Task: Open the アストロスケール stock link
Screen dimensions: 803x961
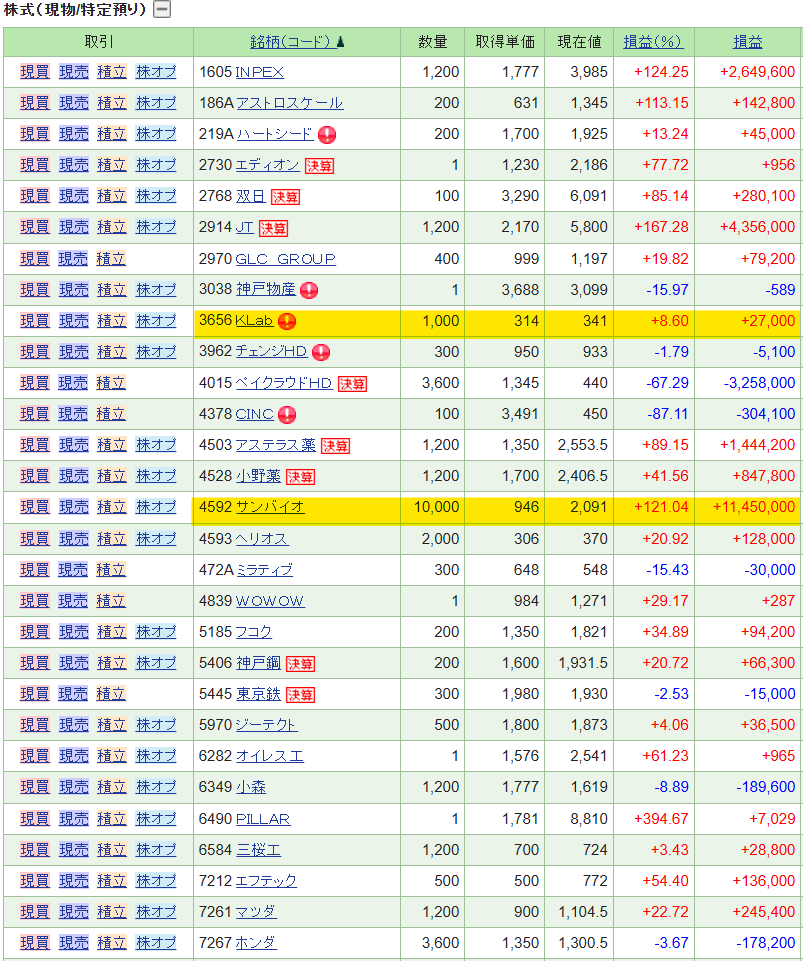Action: point(288,103)
